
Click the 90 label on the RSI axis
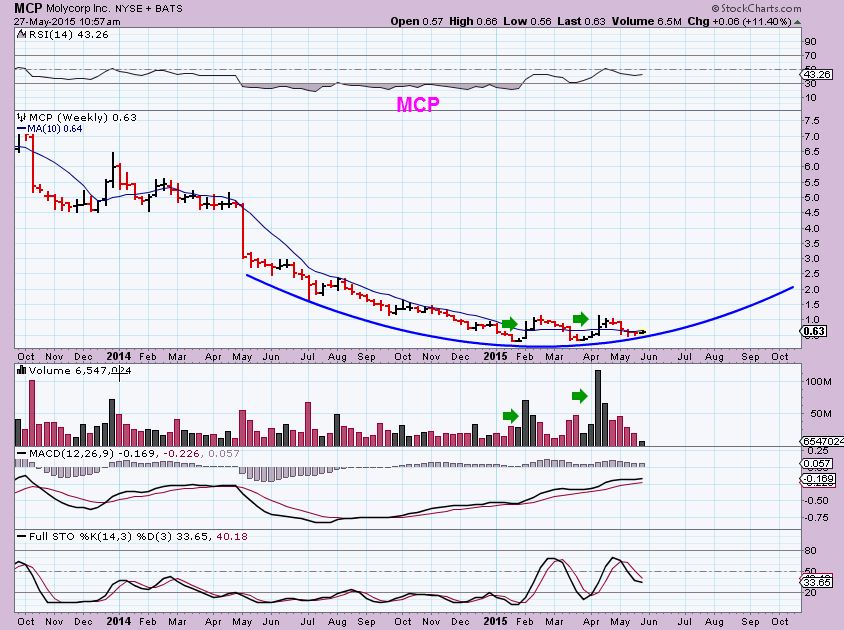coord(810,41)
